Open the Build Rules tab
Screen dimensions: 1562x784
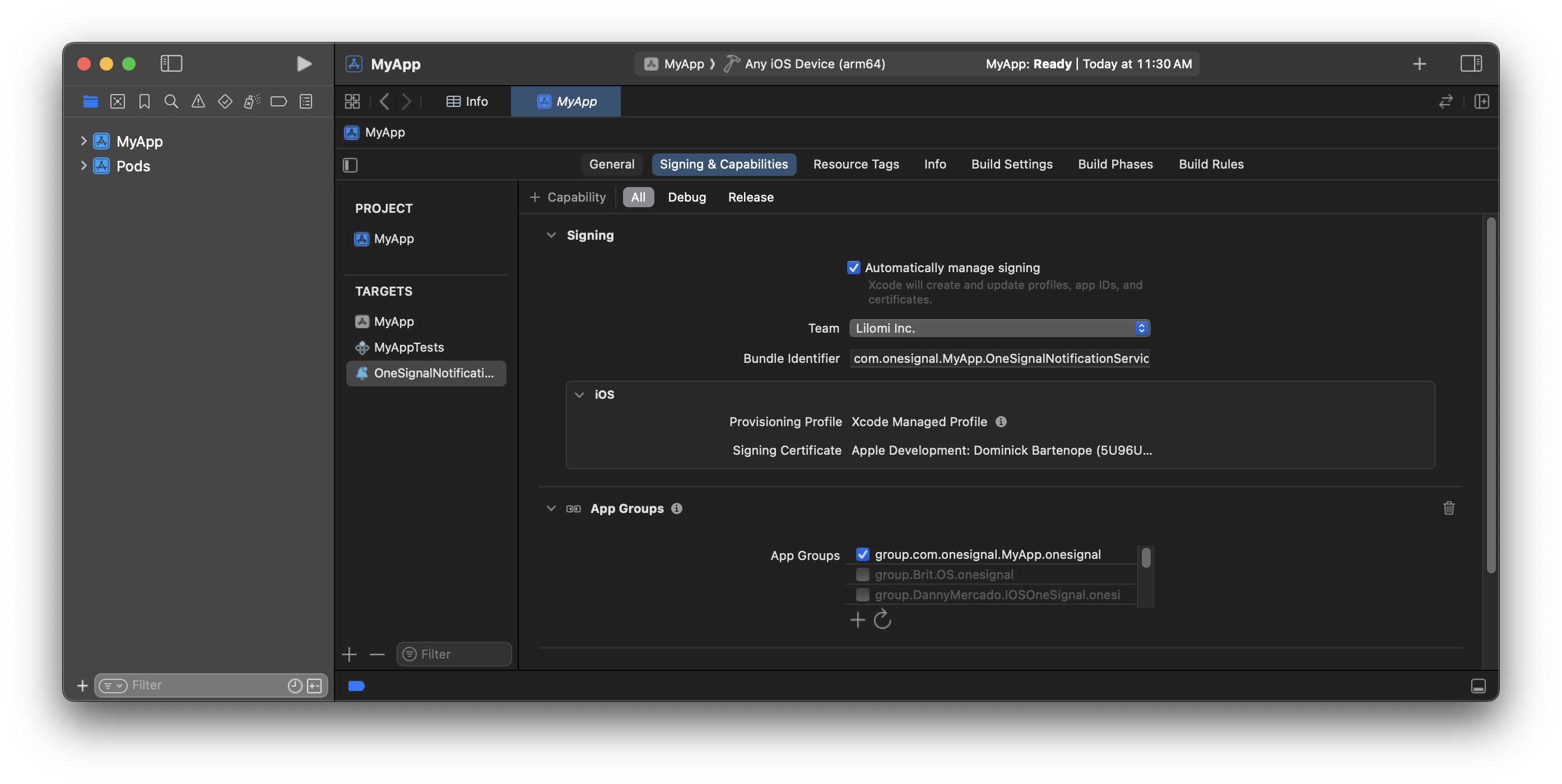tap(1211, 164)
